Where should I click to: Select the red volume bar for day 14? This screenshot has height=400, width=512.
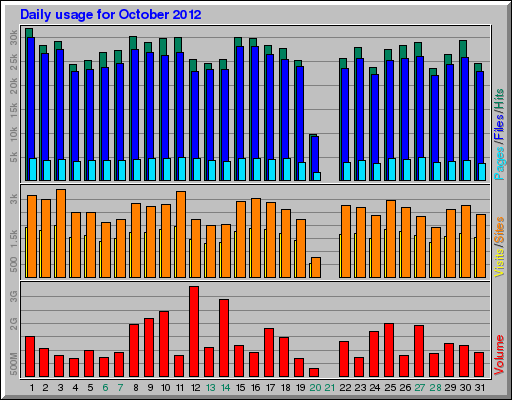point(224,338)
